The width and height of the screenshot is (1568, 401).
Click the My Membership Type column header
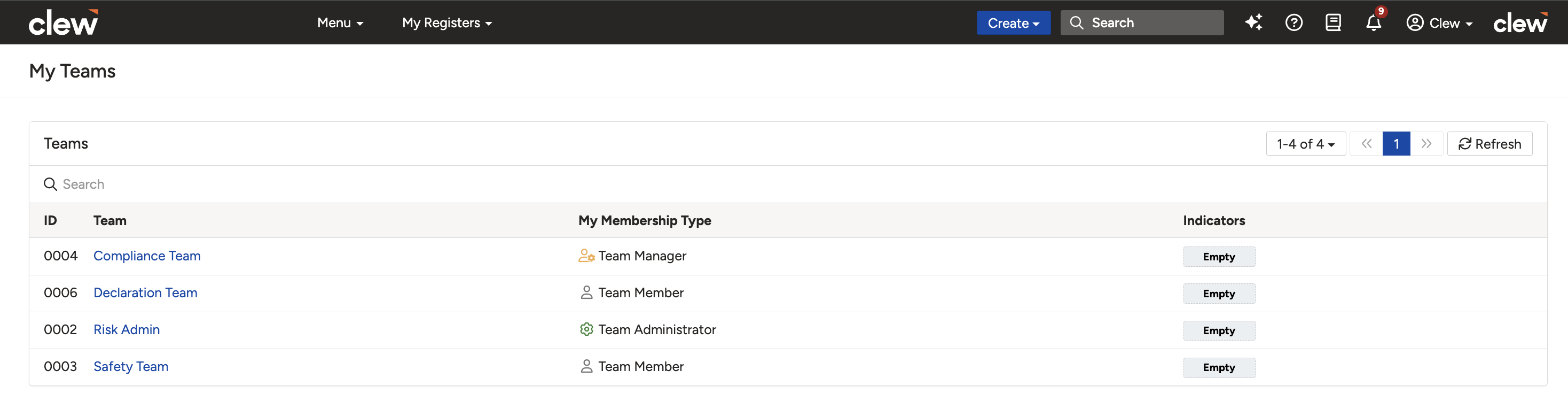pyautogui.click(x=645, y=221)
